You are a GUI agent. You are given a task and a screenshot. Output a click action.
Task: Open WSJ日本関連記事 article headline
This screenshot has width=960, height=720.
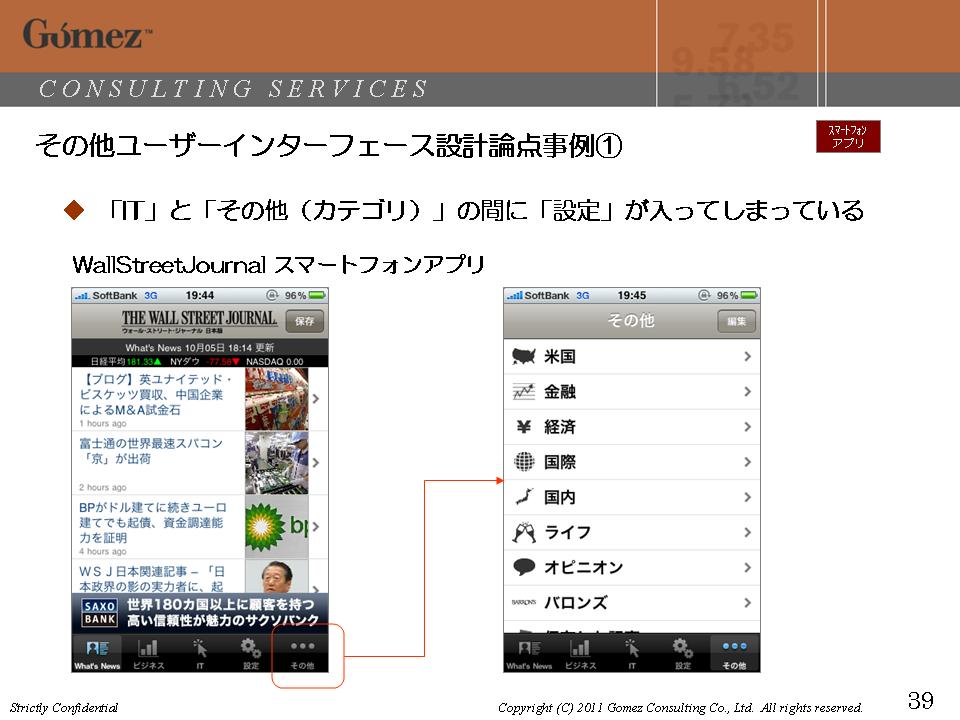pos(152,579)
